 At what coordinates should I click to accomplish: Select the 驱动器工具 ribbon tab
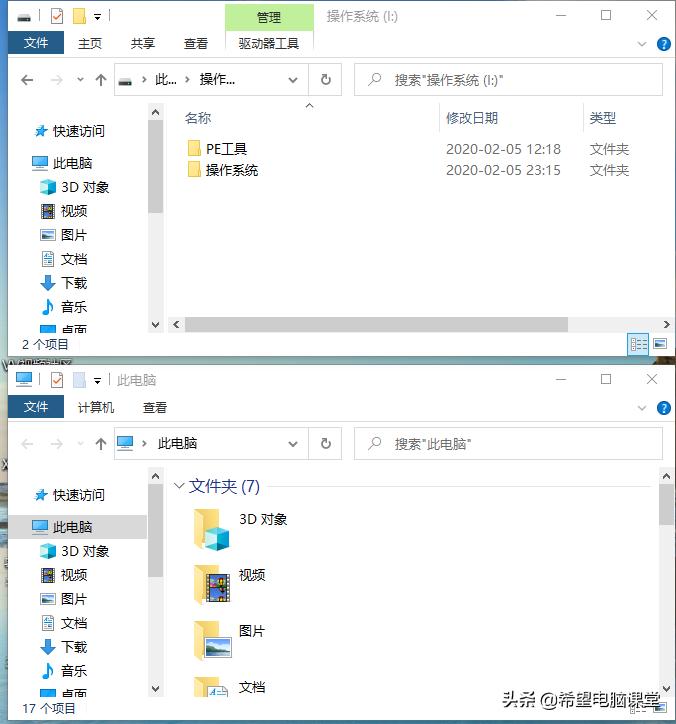pos(269,43)
